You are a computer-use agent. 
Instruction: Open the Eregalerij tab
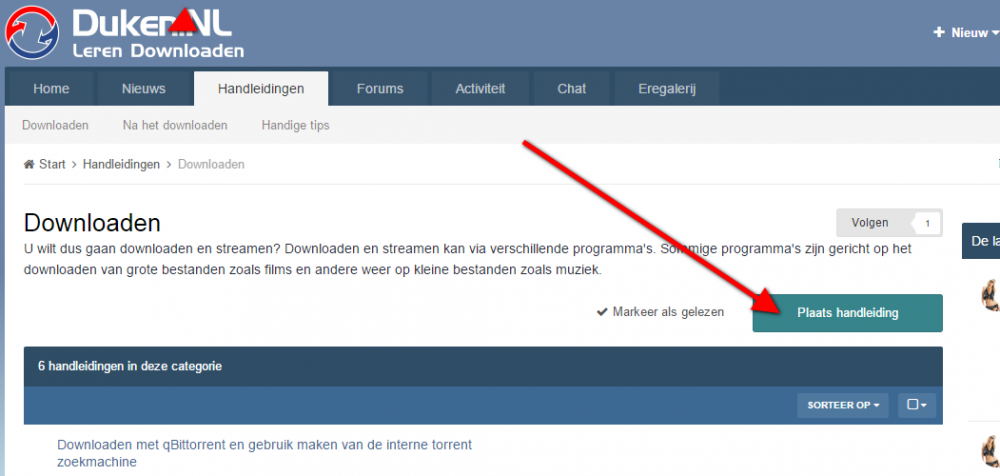[x=666, y=89]
